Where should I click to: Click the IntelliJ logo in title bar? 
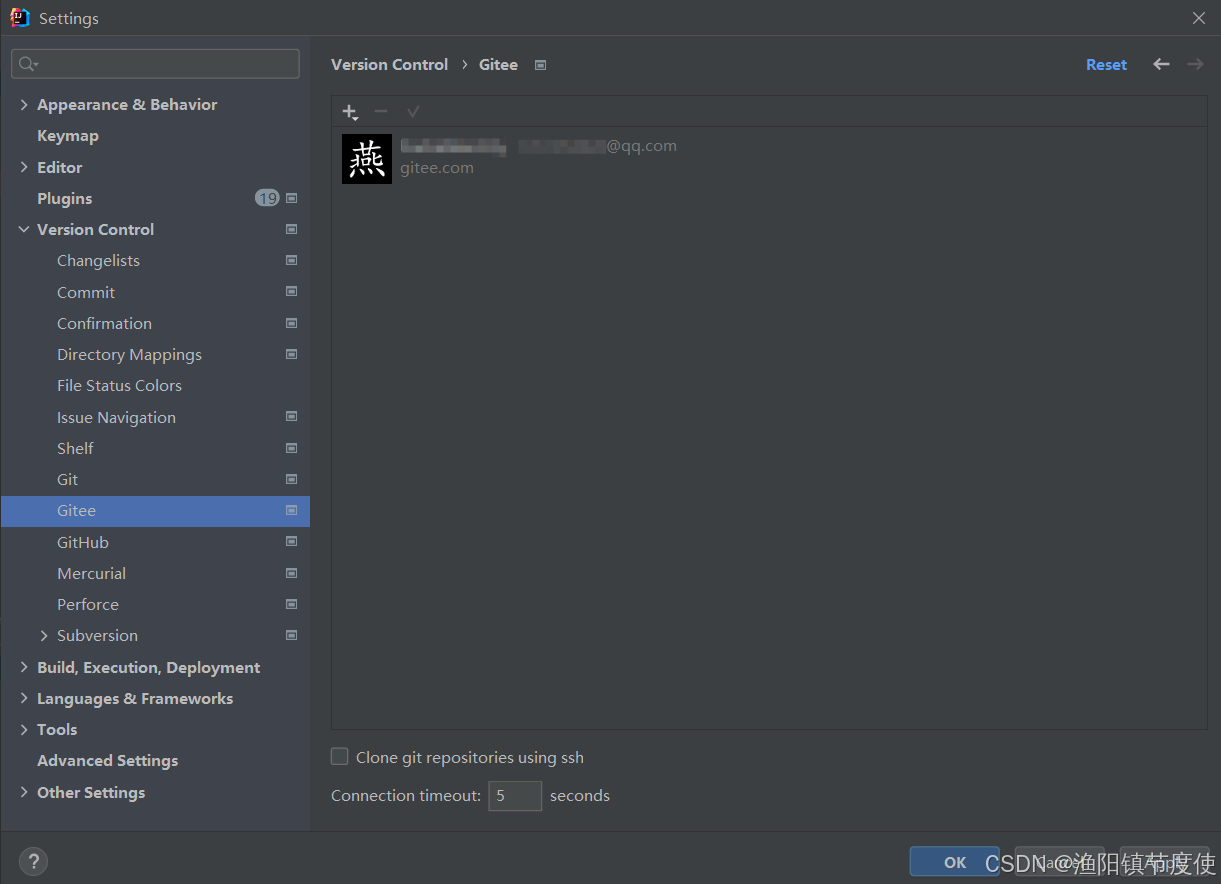click(19, 18)
